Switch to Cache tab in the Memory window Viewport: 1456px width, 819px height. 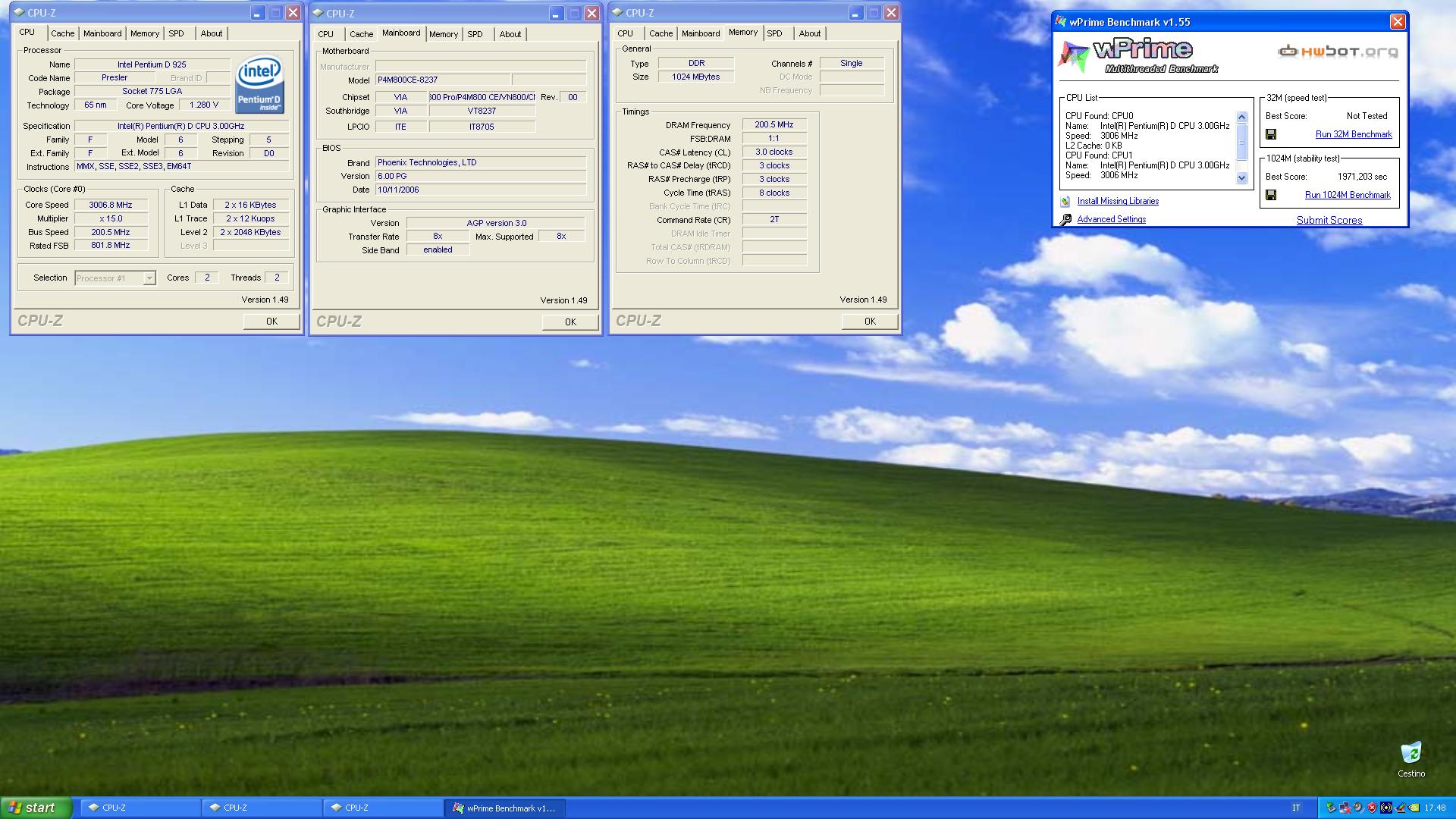pyautogui.click(x=661, y=33)
